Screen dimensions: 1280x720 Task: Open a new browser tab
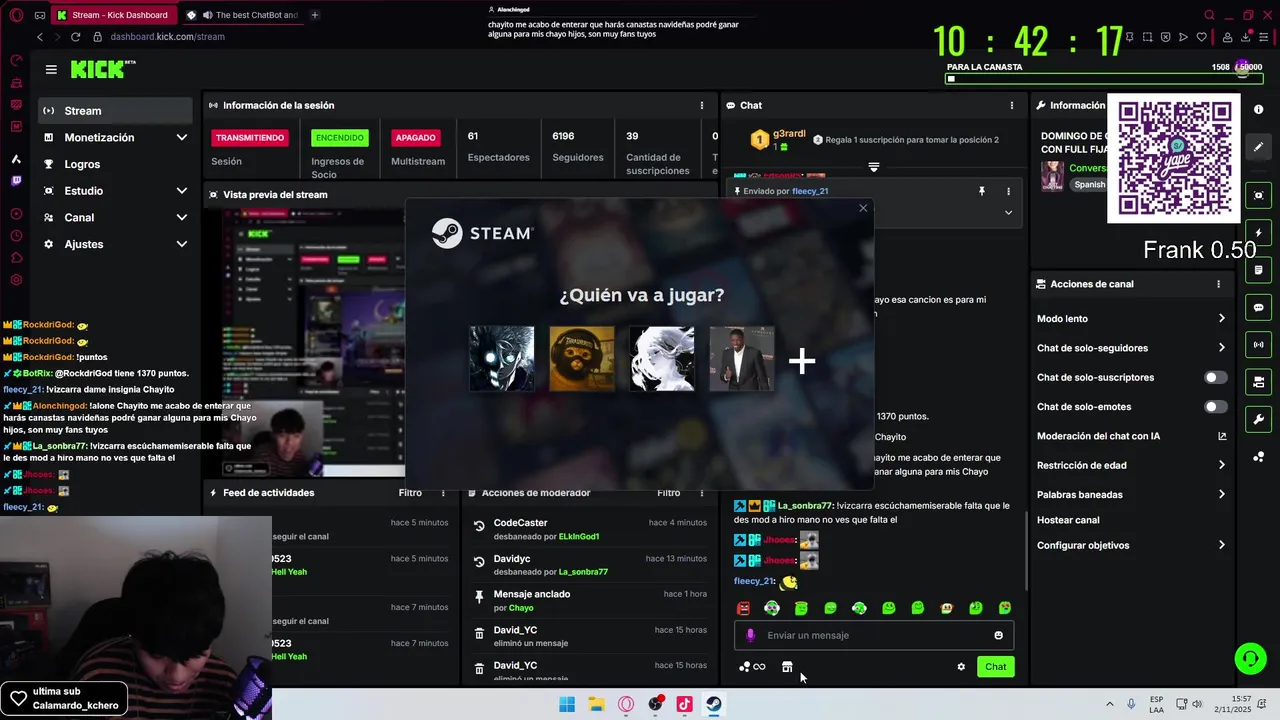point(315,15)
